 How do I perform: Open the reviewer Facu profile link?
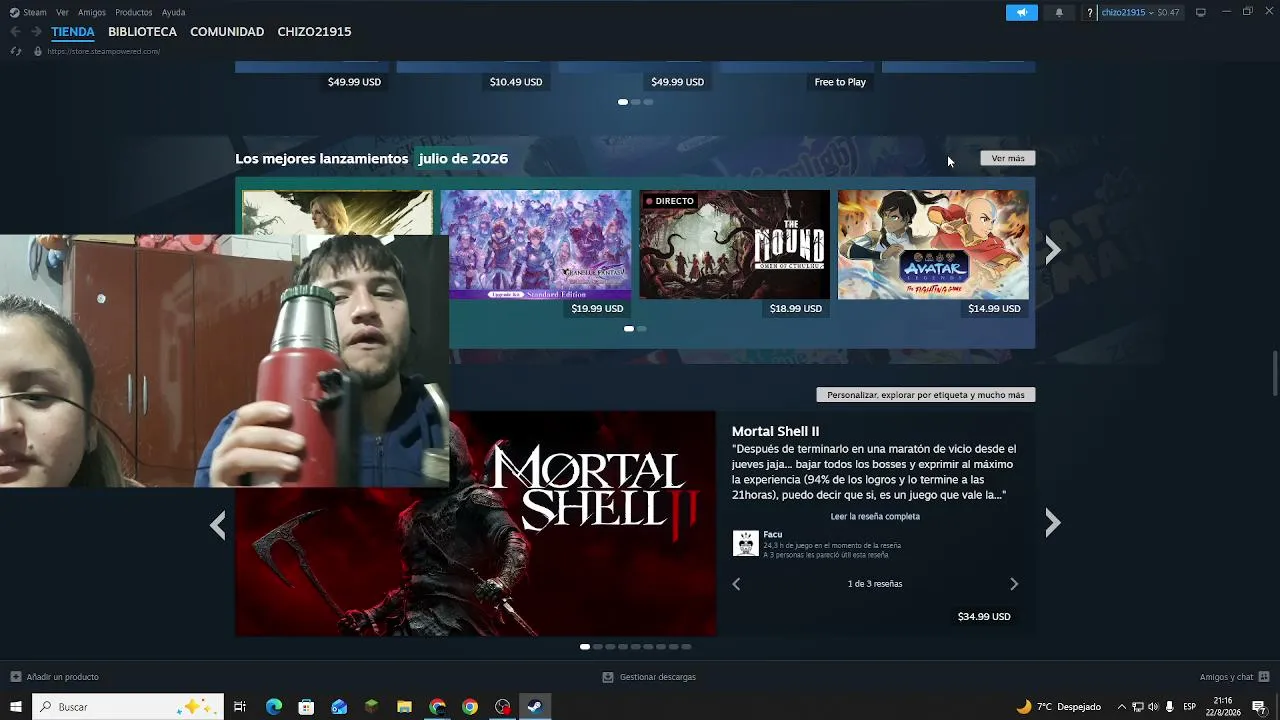tap(772, 535)
